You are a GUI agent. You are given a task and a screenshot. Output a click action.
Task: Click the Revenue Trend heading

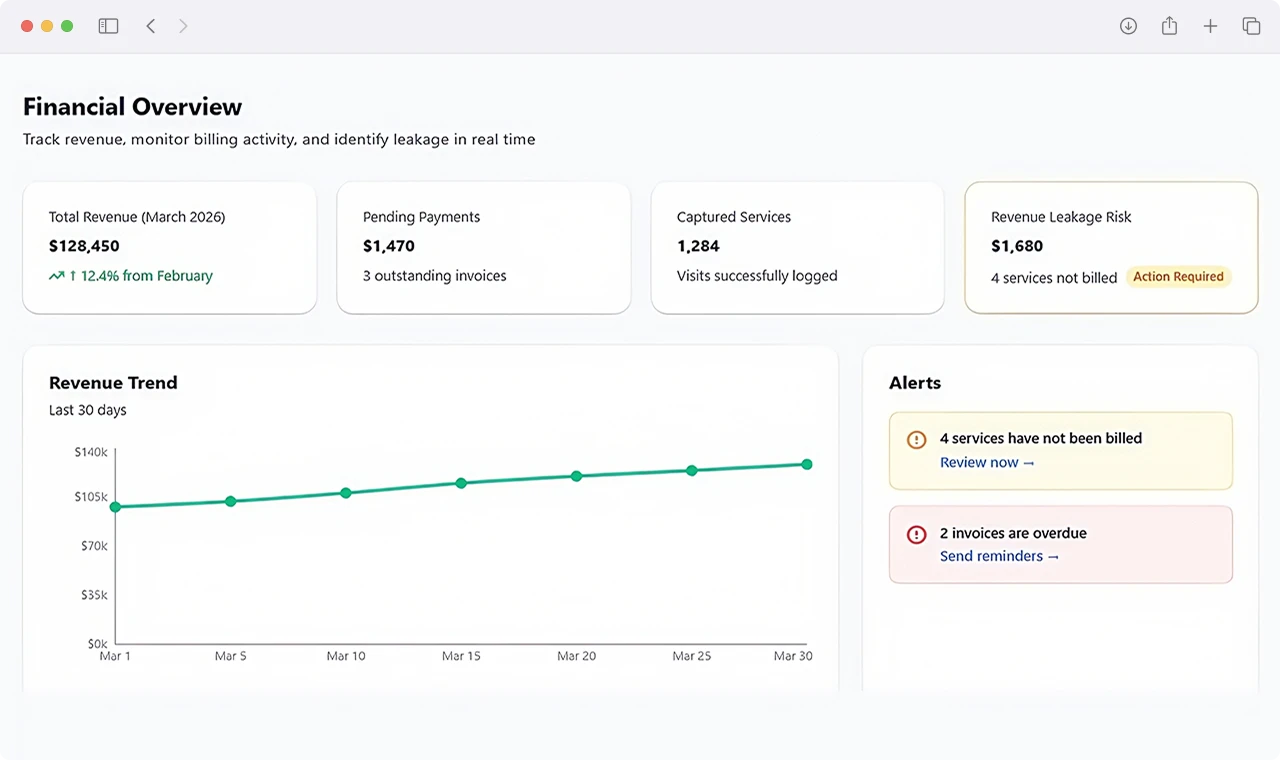click(113, 383)
